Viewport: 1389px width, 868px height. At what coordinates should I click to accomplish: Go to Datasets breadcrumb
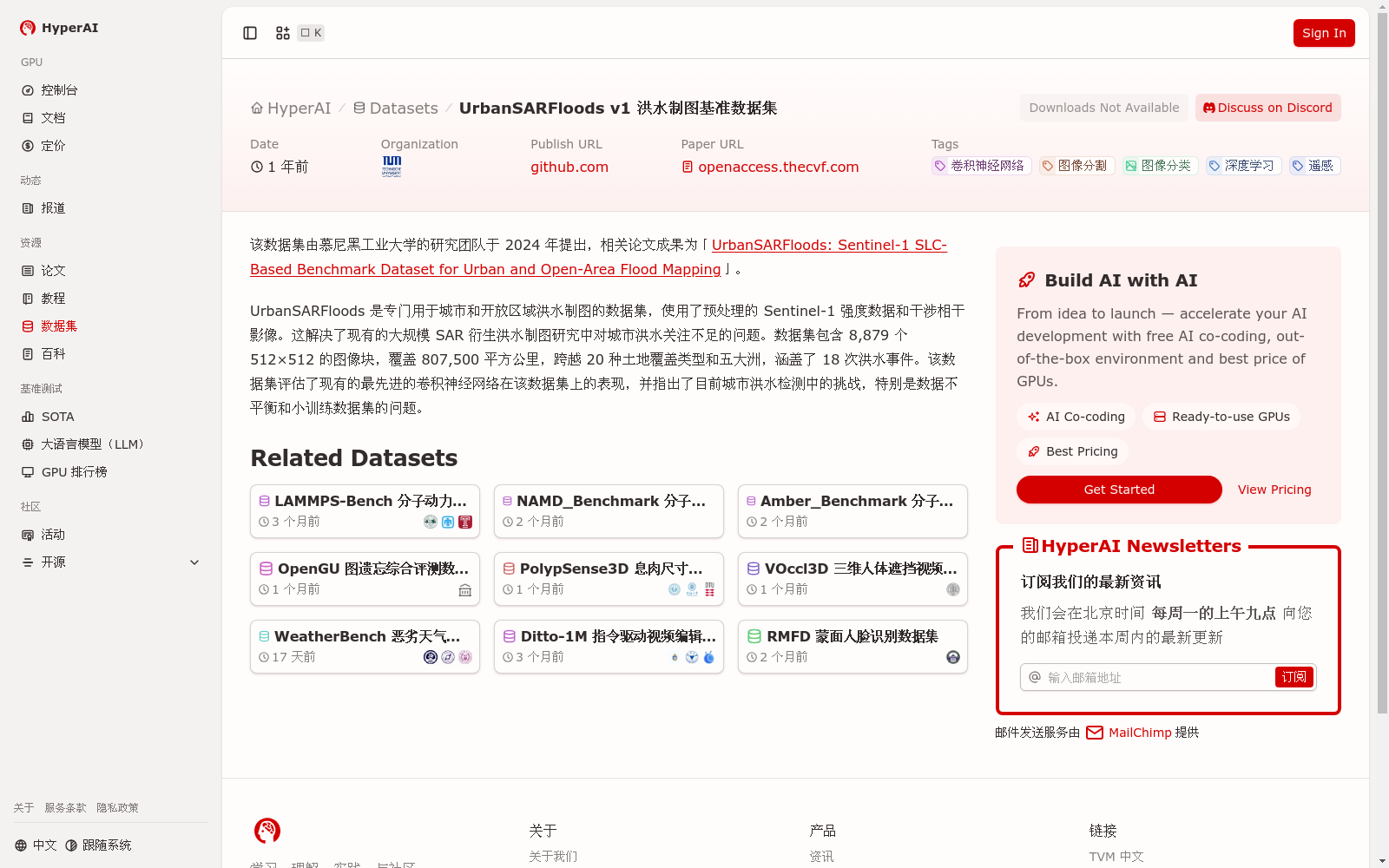click(x=395, y=108)
